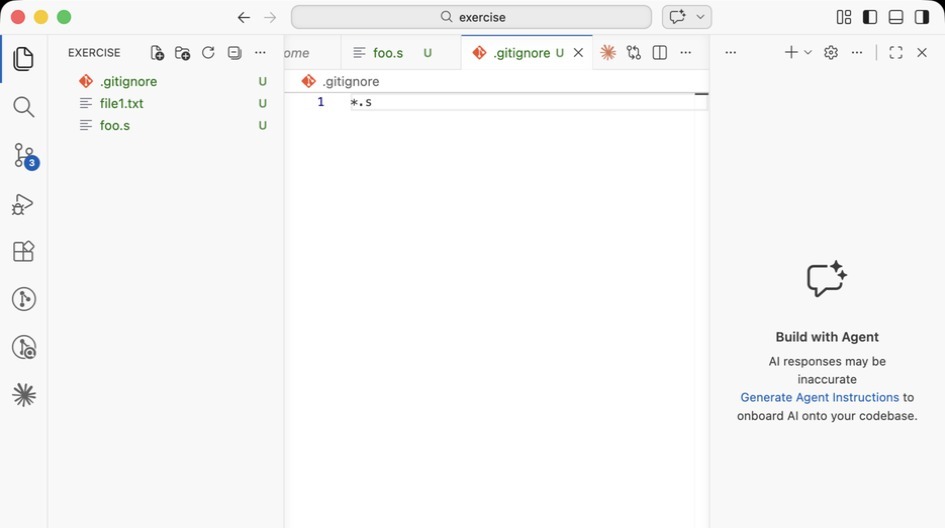The height and width of the screenshot is (528, 945).
Task: Toggle the primary sidebar visibility
Action: [870, 17]
